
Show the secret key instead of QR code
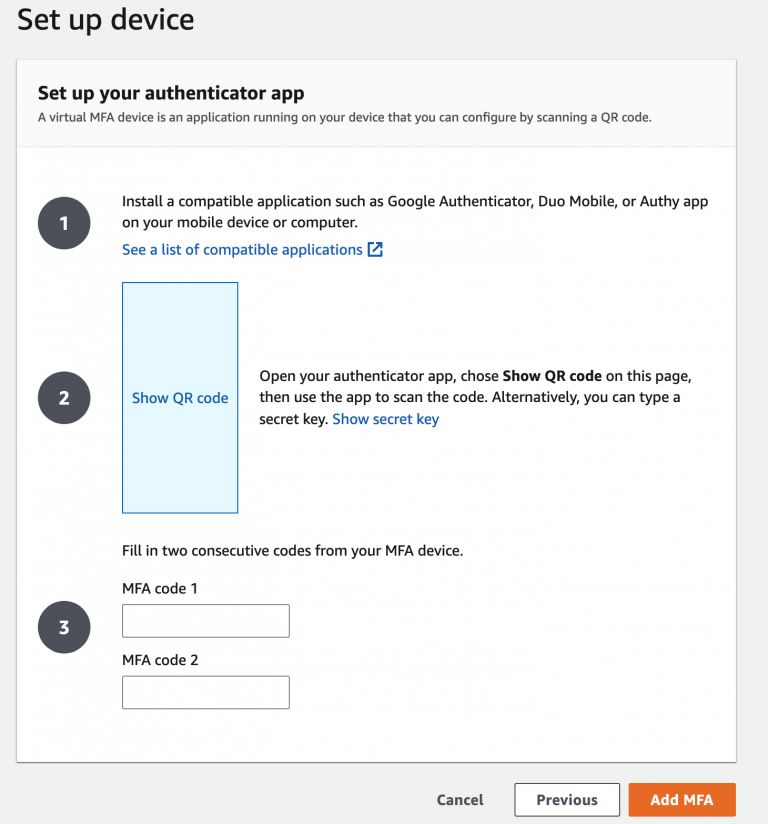pos(385,419)
